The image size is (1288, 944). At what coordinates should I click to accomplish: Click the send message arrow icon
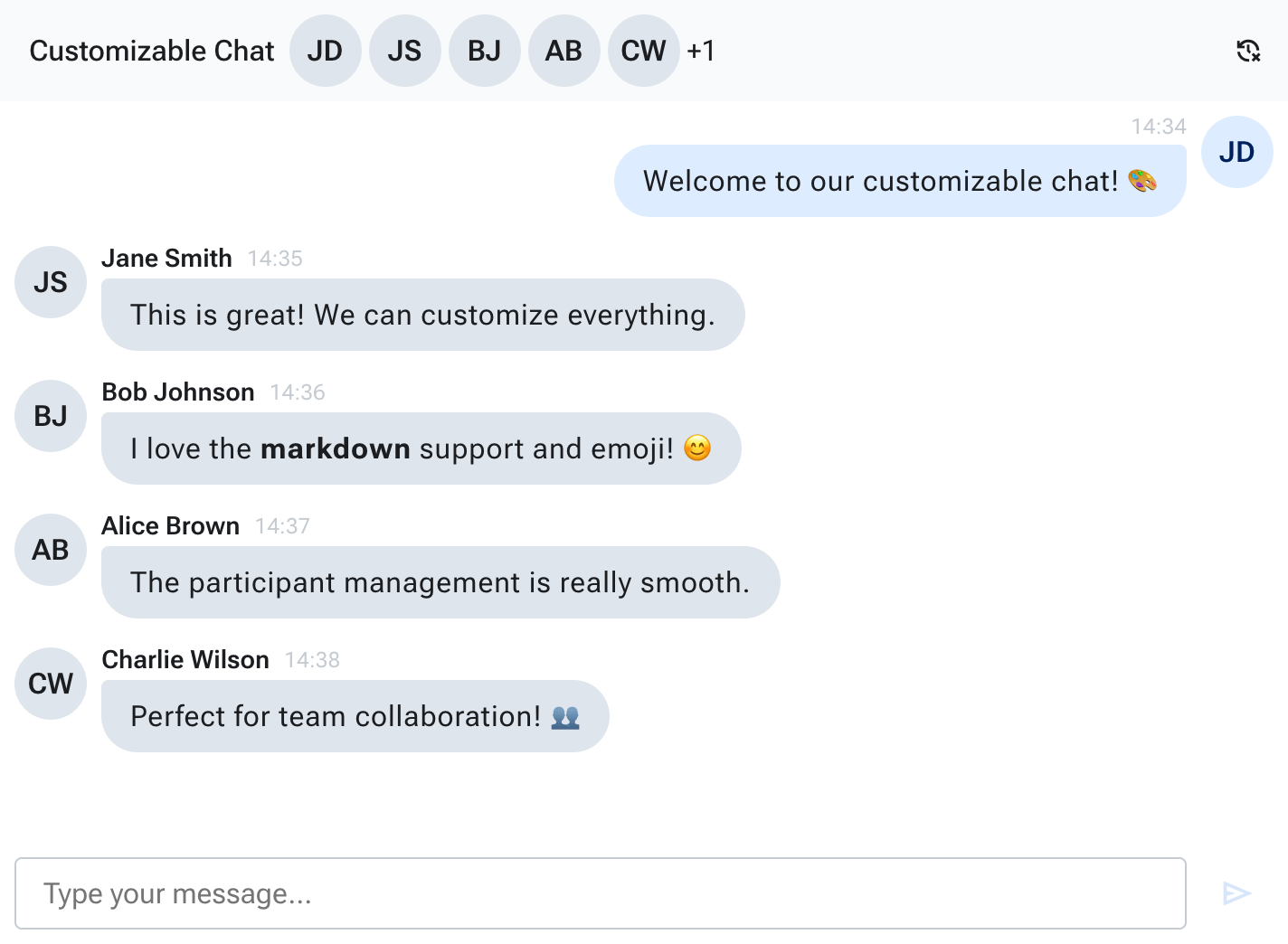pos(1236,893)
